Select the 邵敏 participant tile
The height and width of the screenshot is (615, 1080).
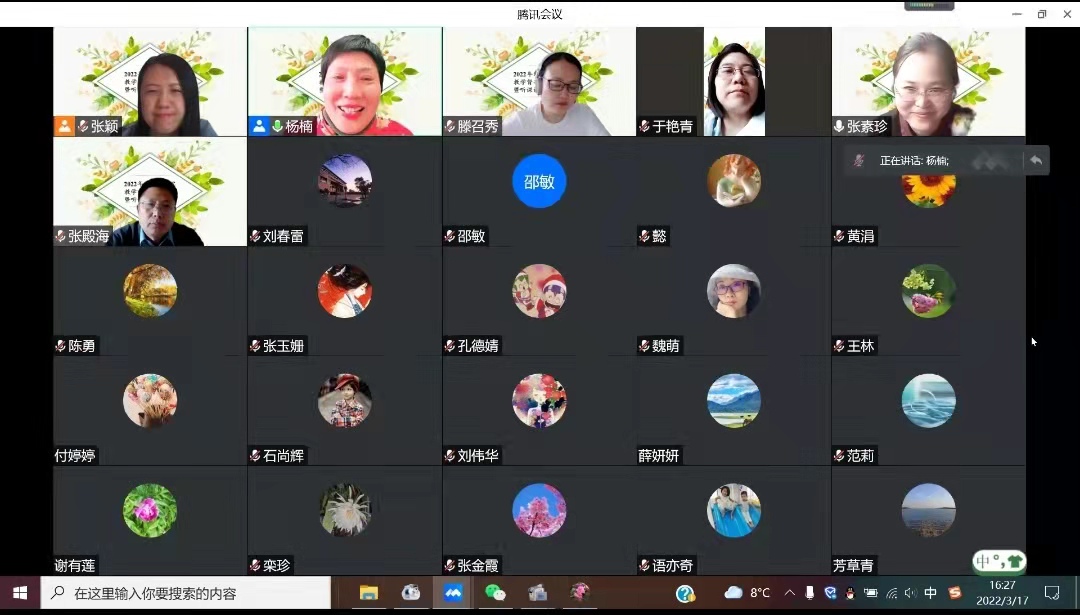pos(539,191)
